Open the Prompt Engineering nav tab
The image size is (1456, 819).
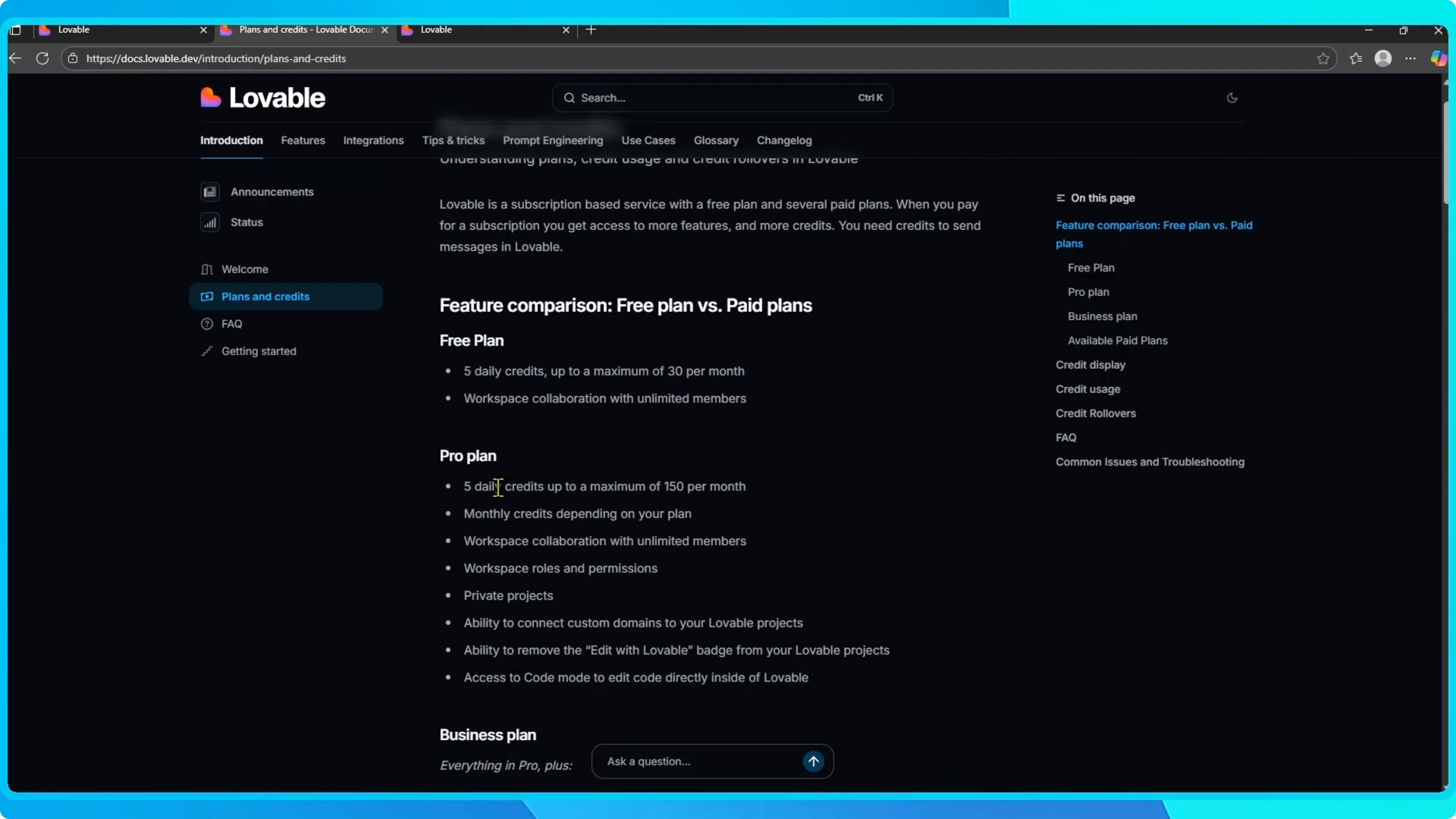pyautogui.click(x=553, y=140)
